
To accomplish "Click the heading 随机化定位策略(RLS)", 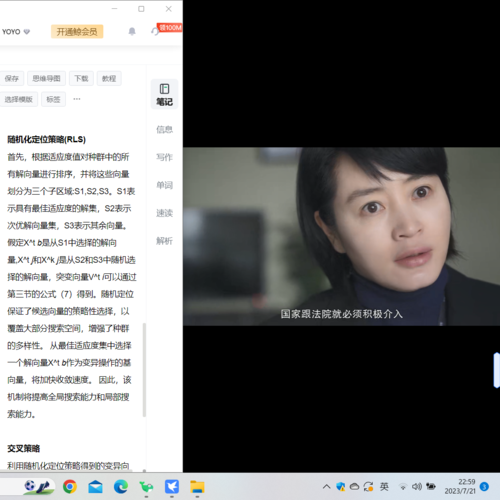I will (x=47, y=139).
